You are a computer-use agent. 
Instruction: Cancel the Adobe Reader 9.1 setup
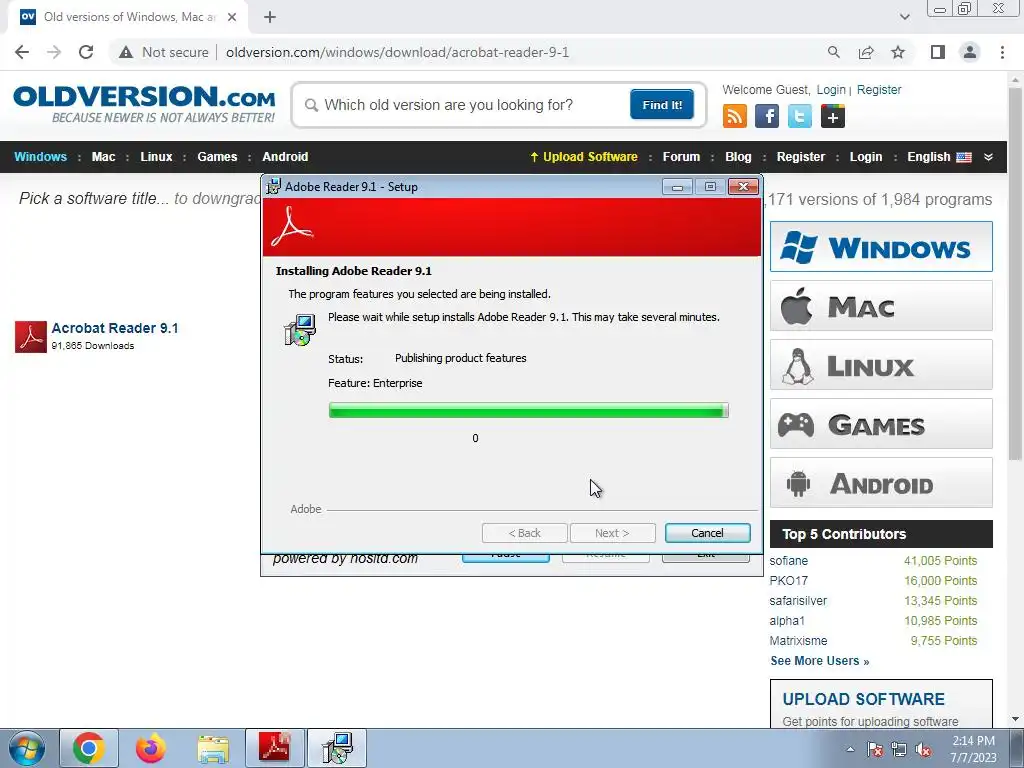point(707,533)
